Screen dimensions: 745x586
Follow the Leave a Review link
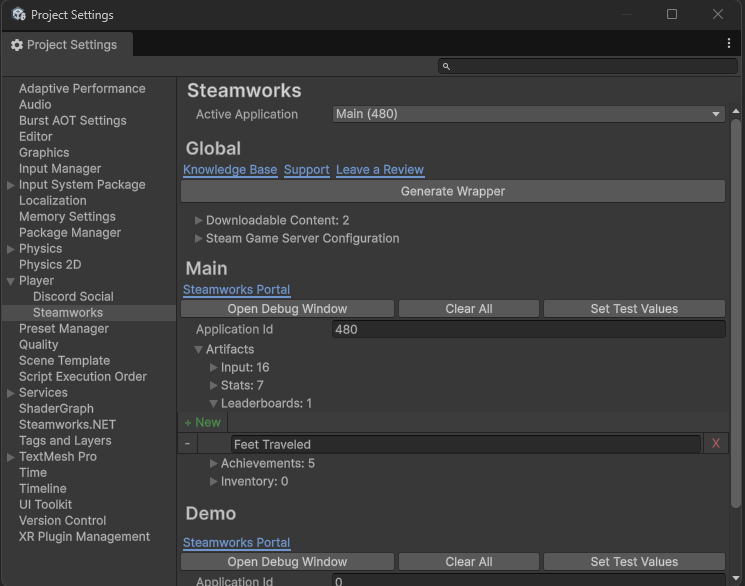[380, 170]
